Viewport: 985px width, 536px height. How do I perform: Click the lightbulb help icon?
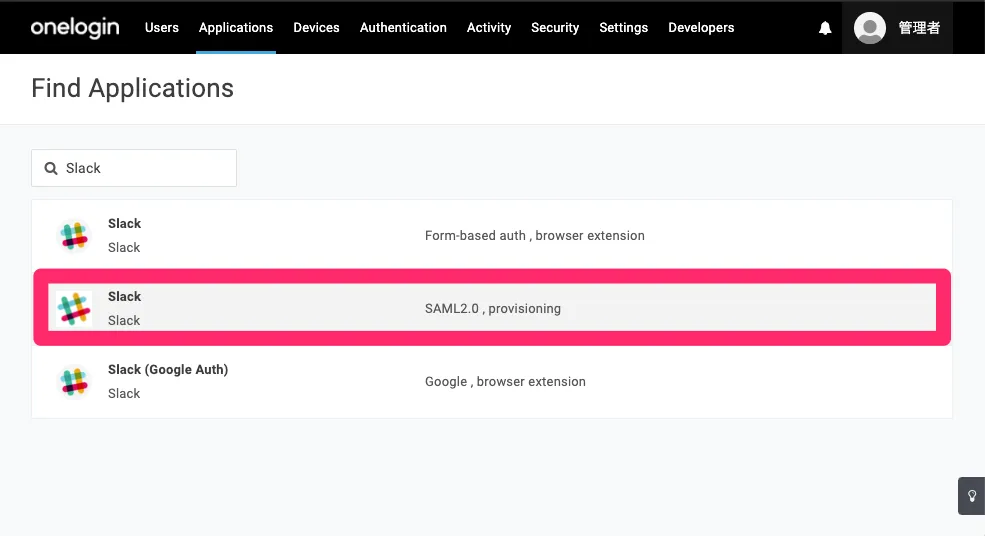tap(971, 496)
